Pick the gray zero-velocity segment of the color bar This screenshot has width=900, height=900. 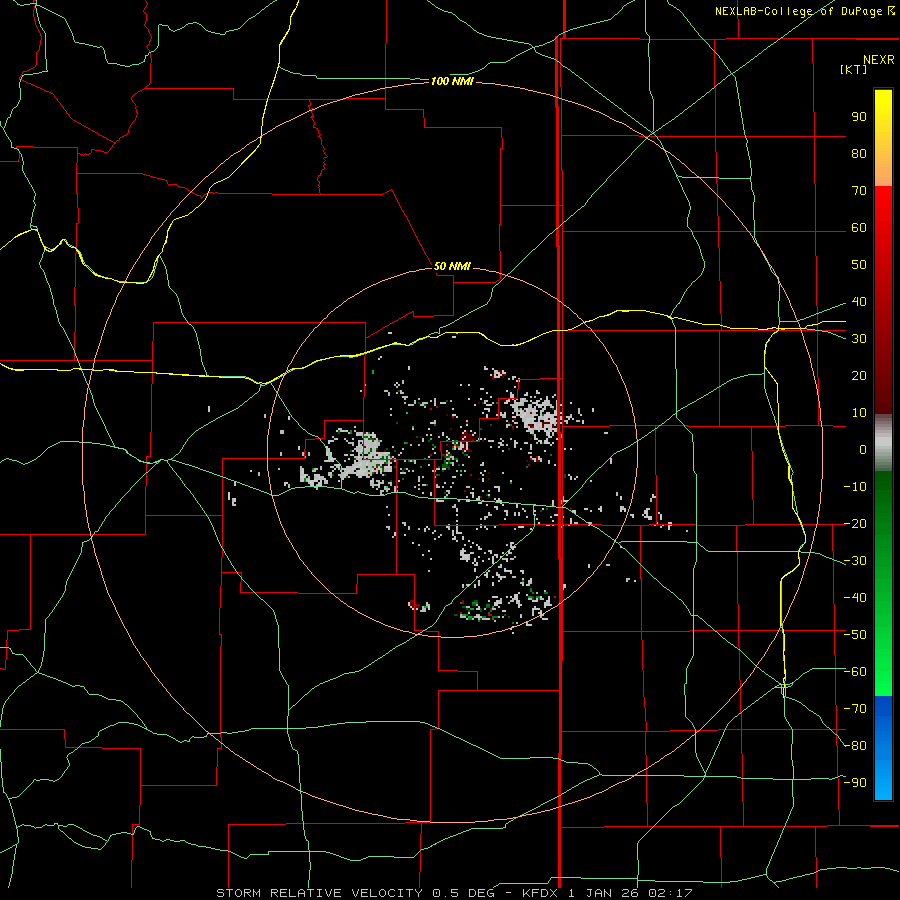(x=883, y=443)
